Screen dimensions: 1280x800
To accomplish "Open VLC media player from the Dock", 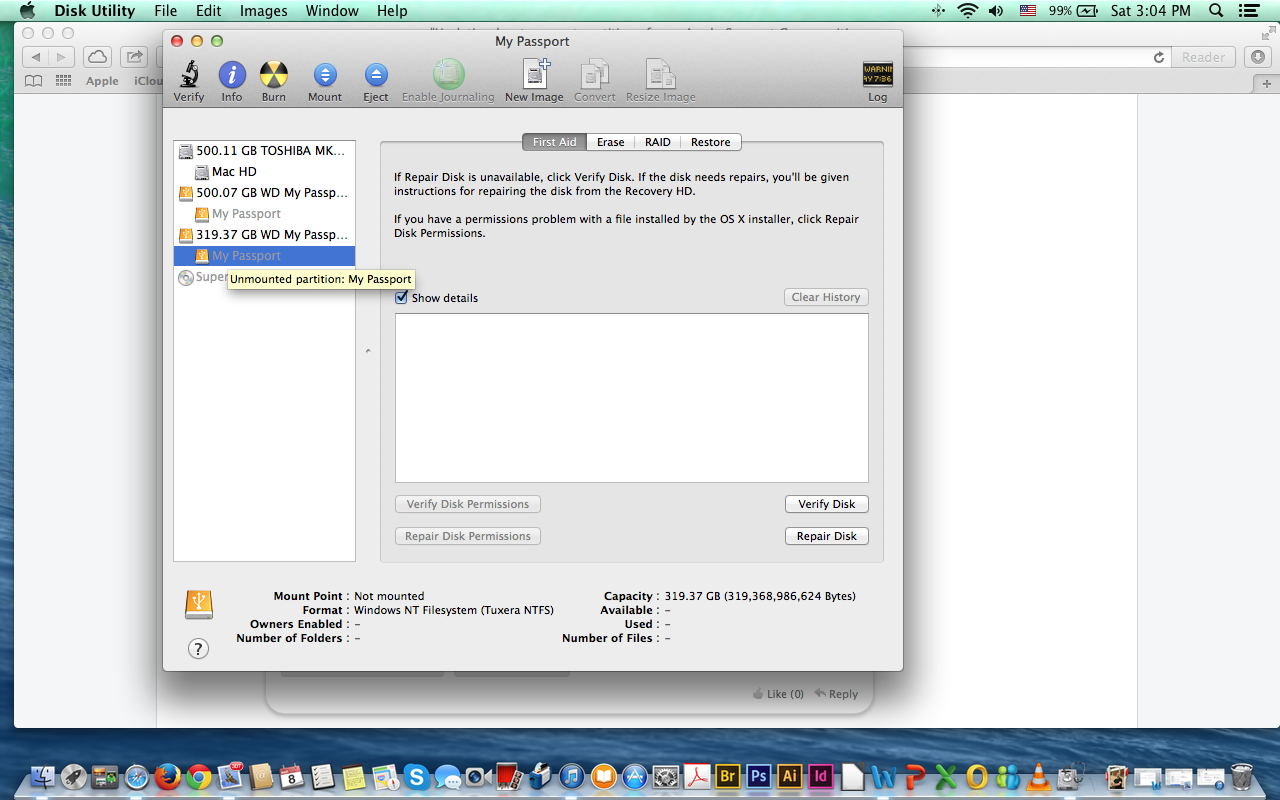I will [1039, 777].
